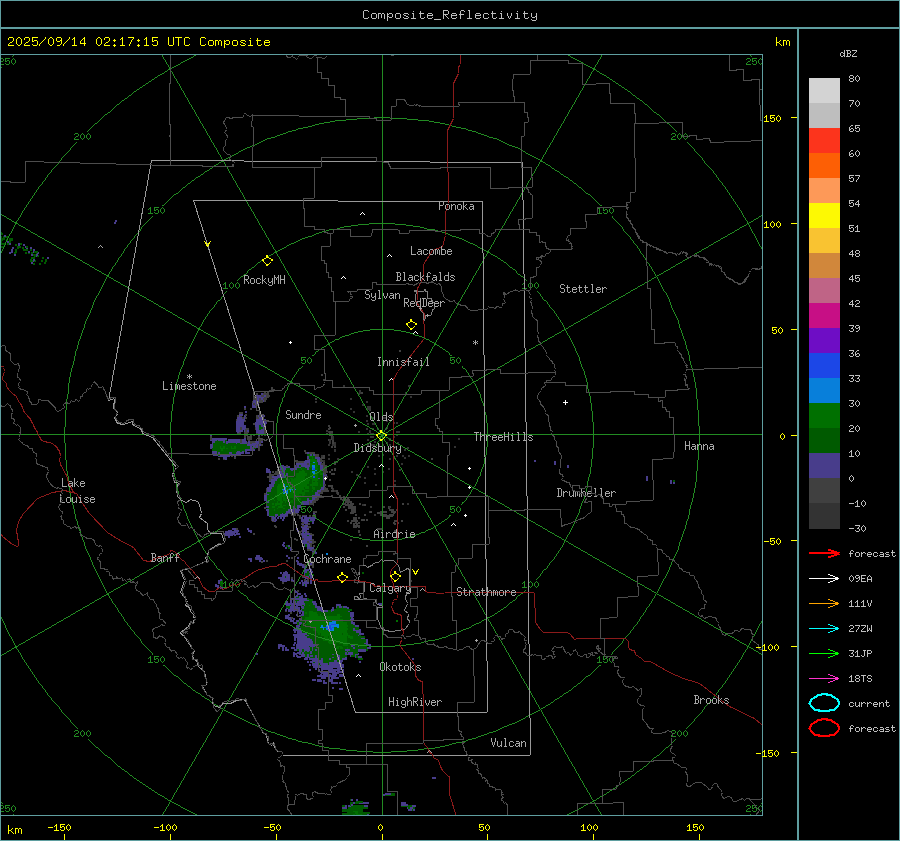The height and width of the screenshot is (841, 900).
Task: Select the dark orange 57-60 dBZ swatch
Action: (824, 165)
